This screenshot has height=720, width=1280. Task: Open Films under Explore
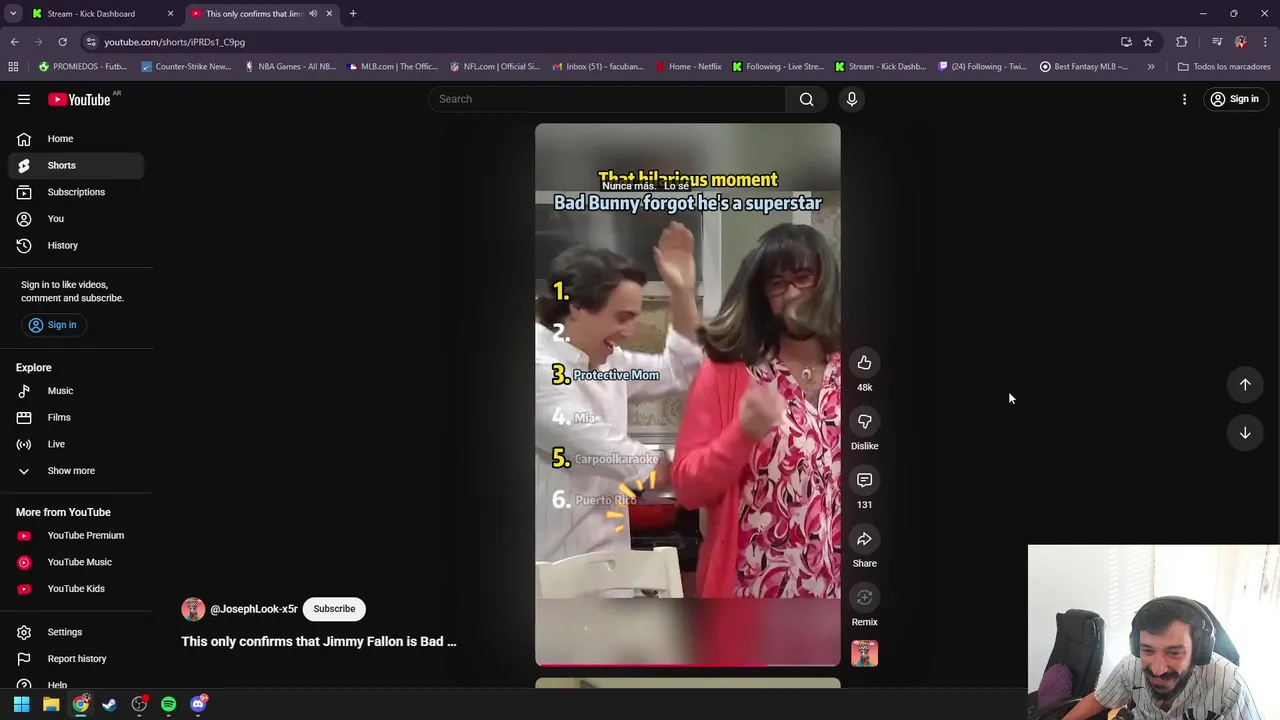[76, 417]
